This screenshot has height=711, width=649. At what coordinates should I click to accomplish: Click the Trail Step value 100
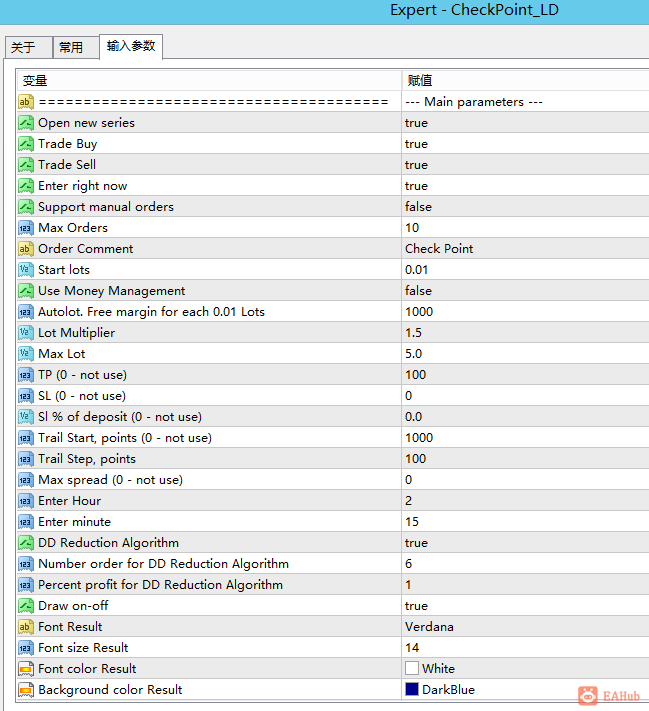click(x=415, y=459)
